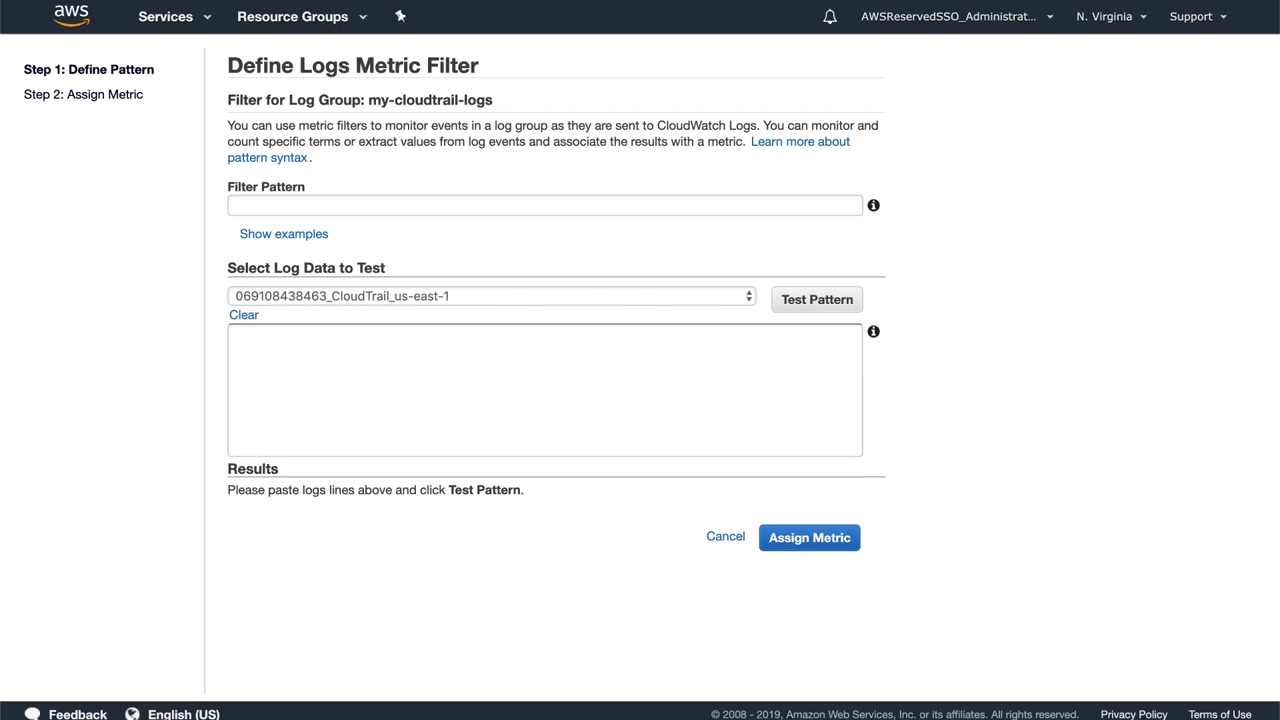Click the Show examples link

(x=284, y=234)
